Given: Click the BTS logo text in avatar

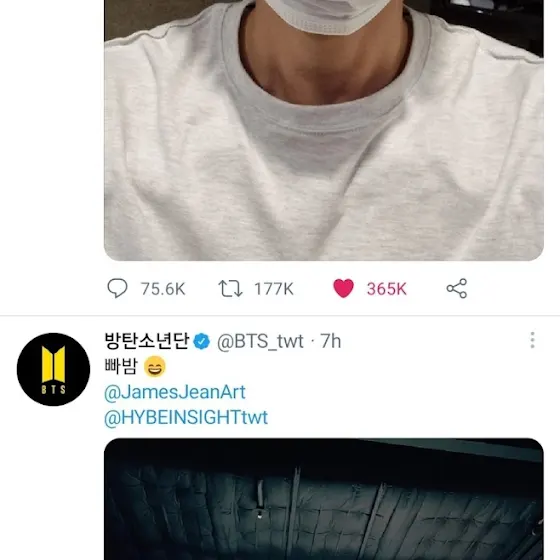Looking at the screenshot, I should click(54, 389).
